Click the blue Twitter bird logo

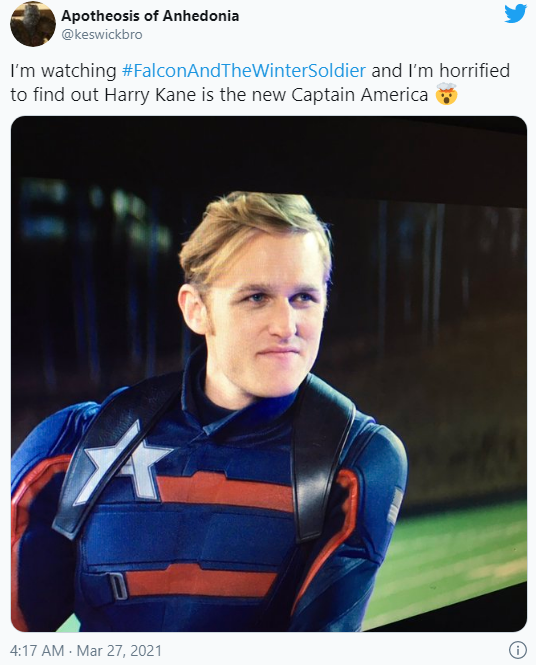click(515, 14)
